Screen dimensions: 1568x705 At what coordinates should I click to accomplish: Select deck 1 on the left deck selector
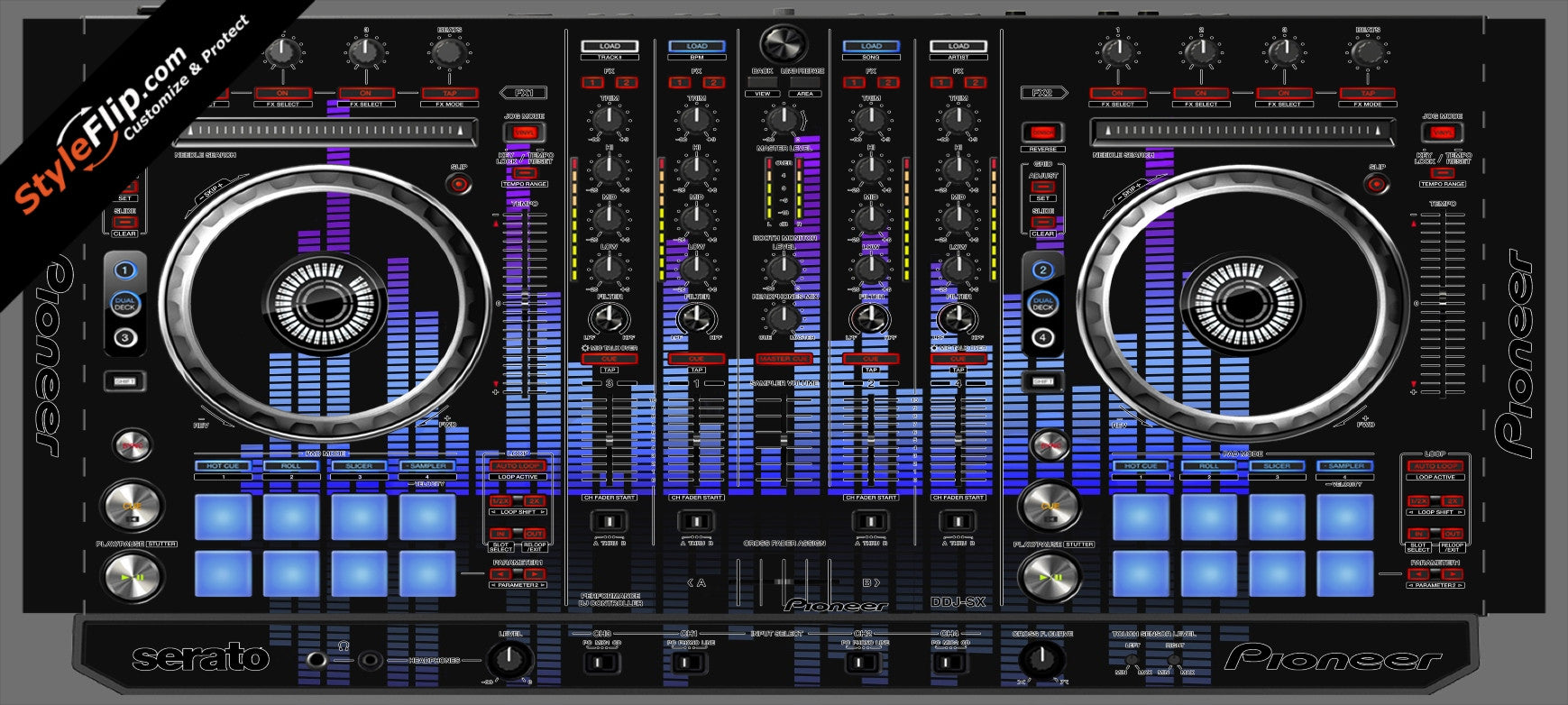tap(125, 270)
